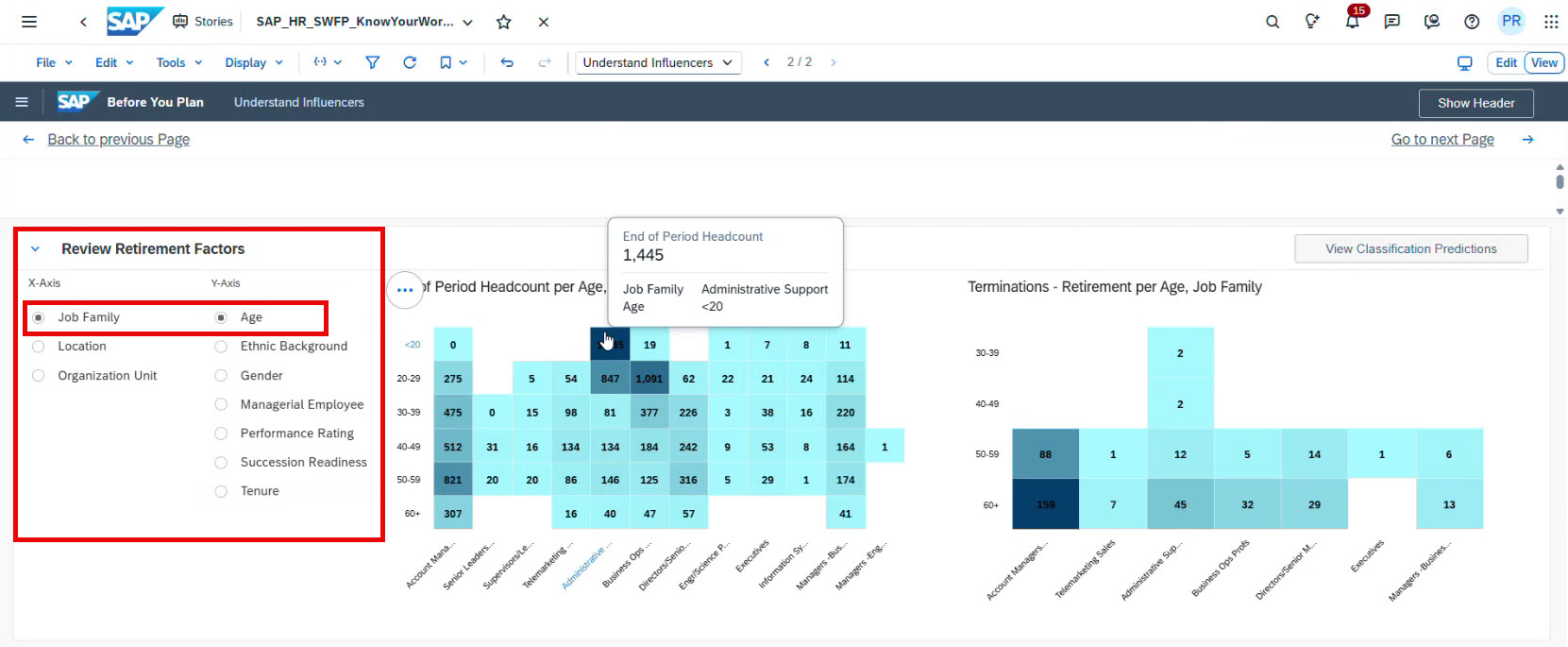
Task: Open the Tools menu
Action: 178,62
